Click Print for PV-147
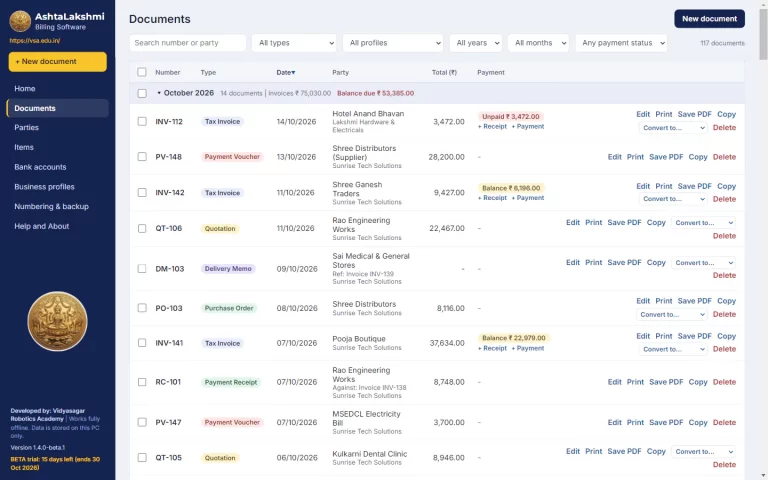The width and height of the screenshot is (768, 480). pos(635,422)
